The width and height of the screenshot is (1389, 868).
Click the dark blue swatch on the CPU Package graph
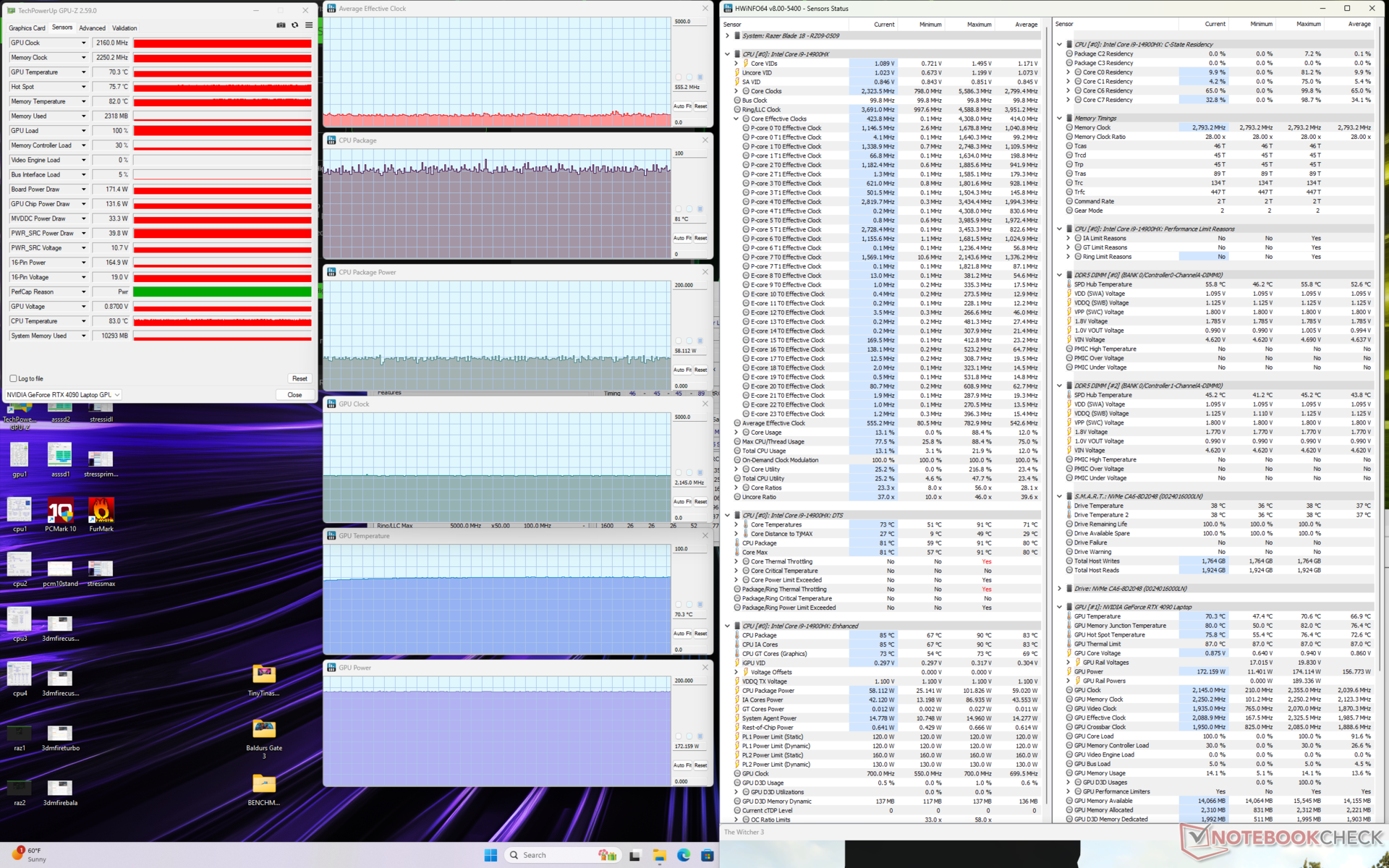coord(700,209)
